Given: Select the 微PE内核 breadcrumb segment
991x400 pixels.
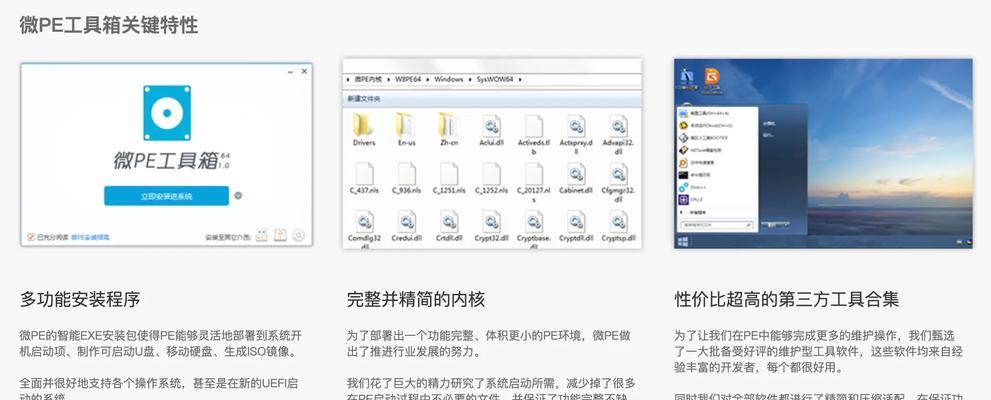Looking at the screenshot, I should [368, 80].
